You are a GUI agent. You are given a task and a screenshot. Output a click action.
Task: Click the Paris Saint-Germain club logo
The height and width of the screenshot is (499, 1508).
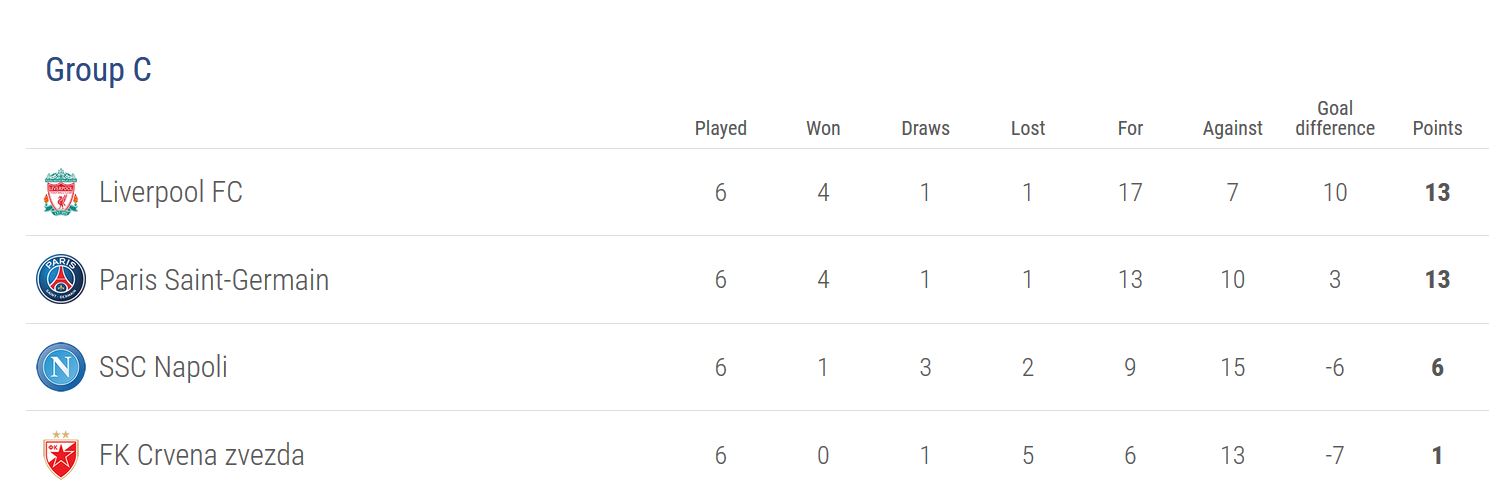coord(61,279)
